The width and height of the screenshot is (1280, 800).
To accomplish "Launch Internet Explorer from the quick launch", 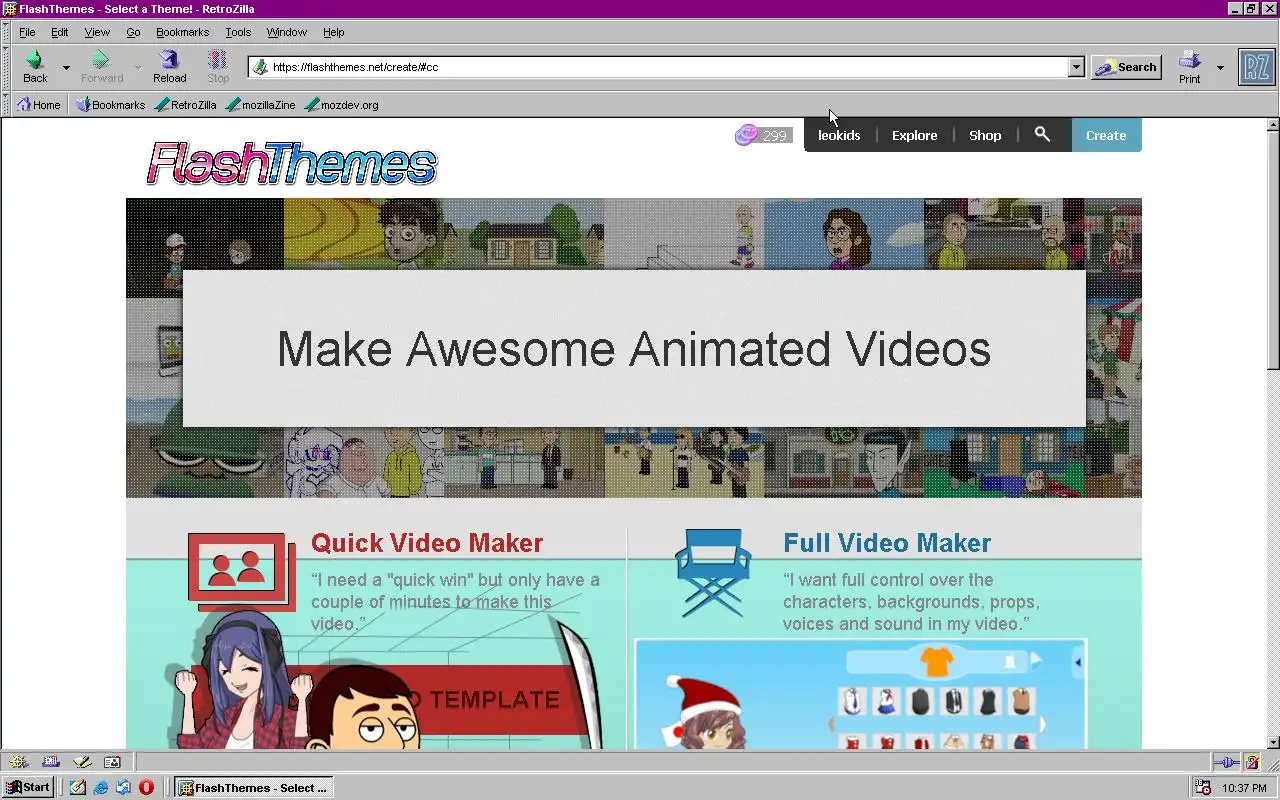I will tap(101, 787).
